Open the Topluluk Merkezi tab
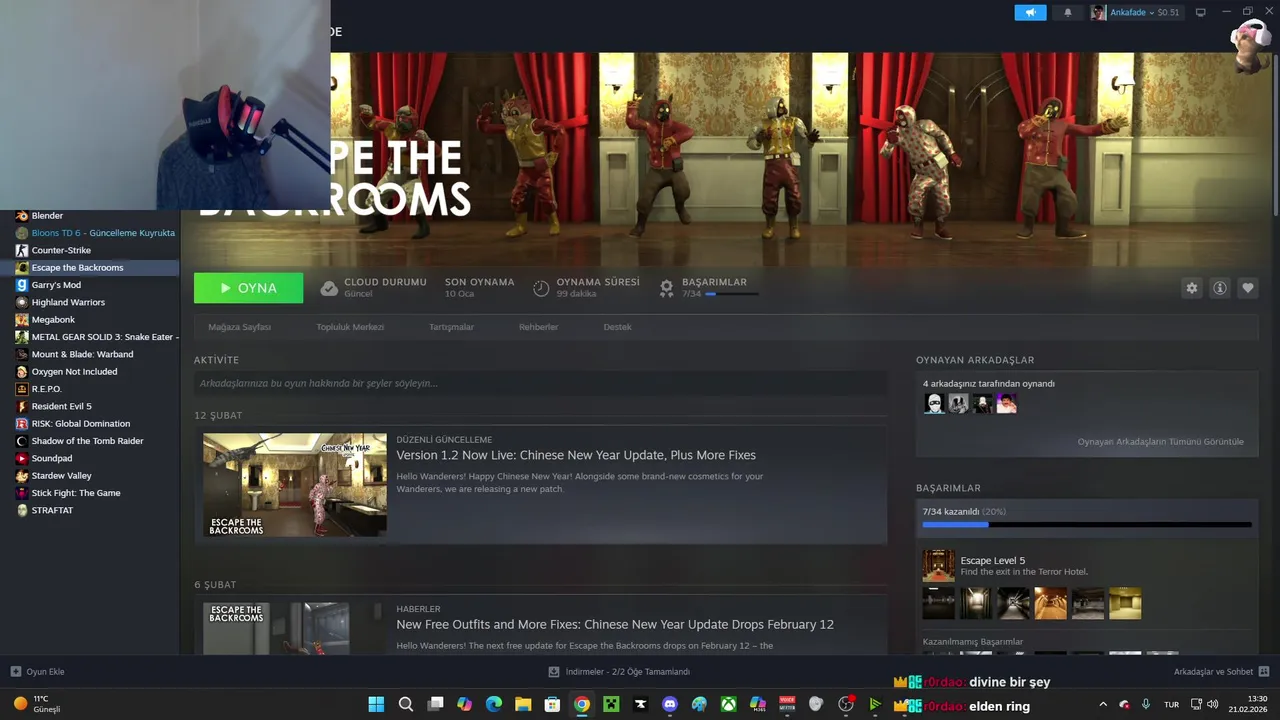This screenshot has width=1280, height=720. click(350, 327)
